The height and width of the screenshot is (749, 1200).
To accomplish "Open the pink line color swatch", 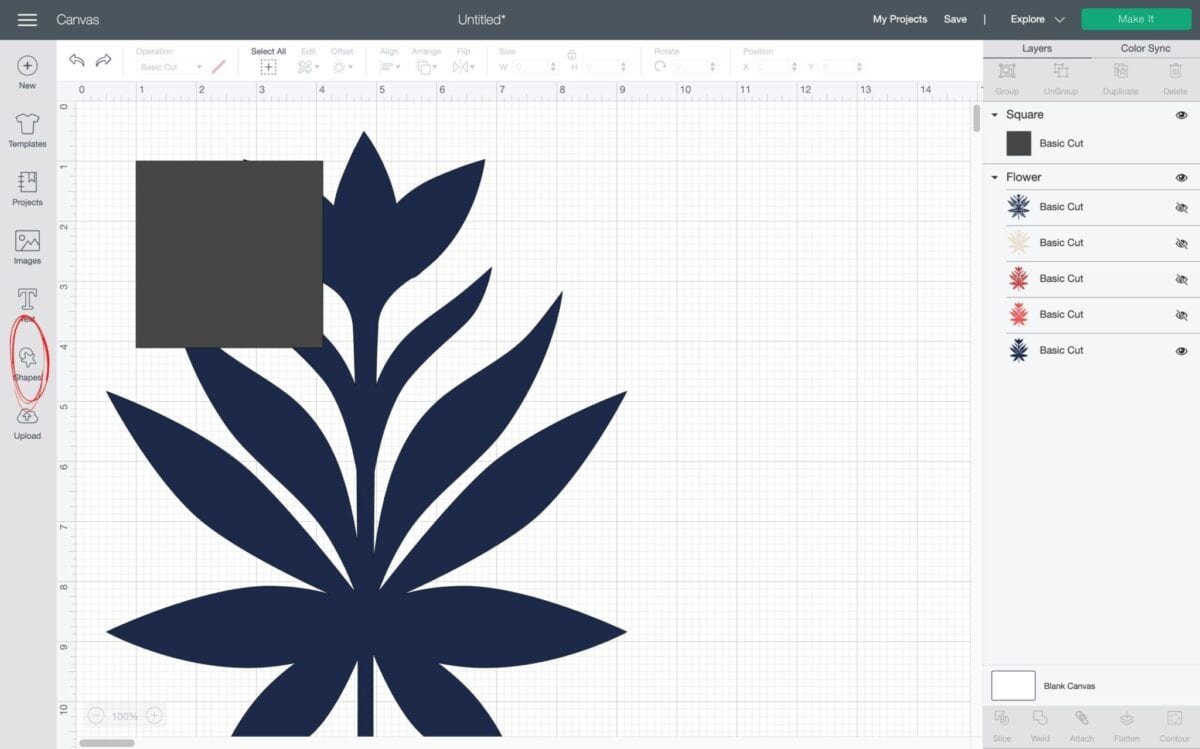I will pos(218,67).
